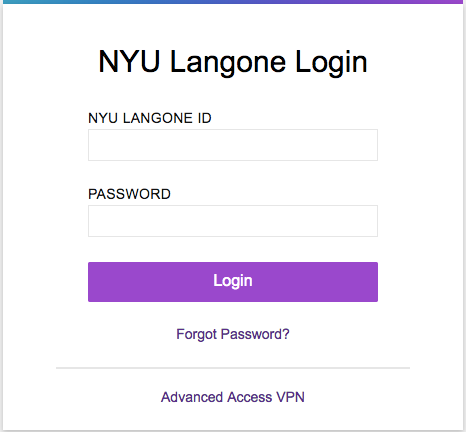Click the NYU Langone ID input field
Screen dimensions: 466x432
click(x=233, y=145)
